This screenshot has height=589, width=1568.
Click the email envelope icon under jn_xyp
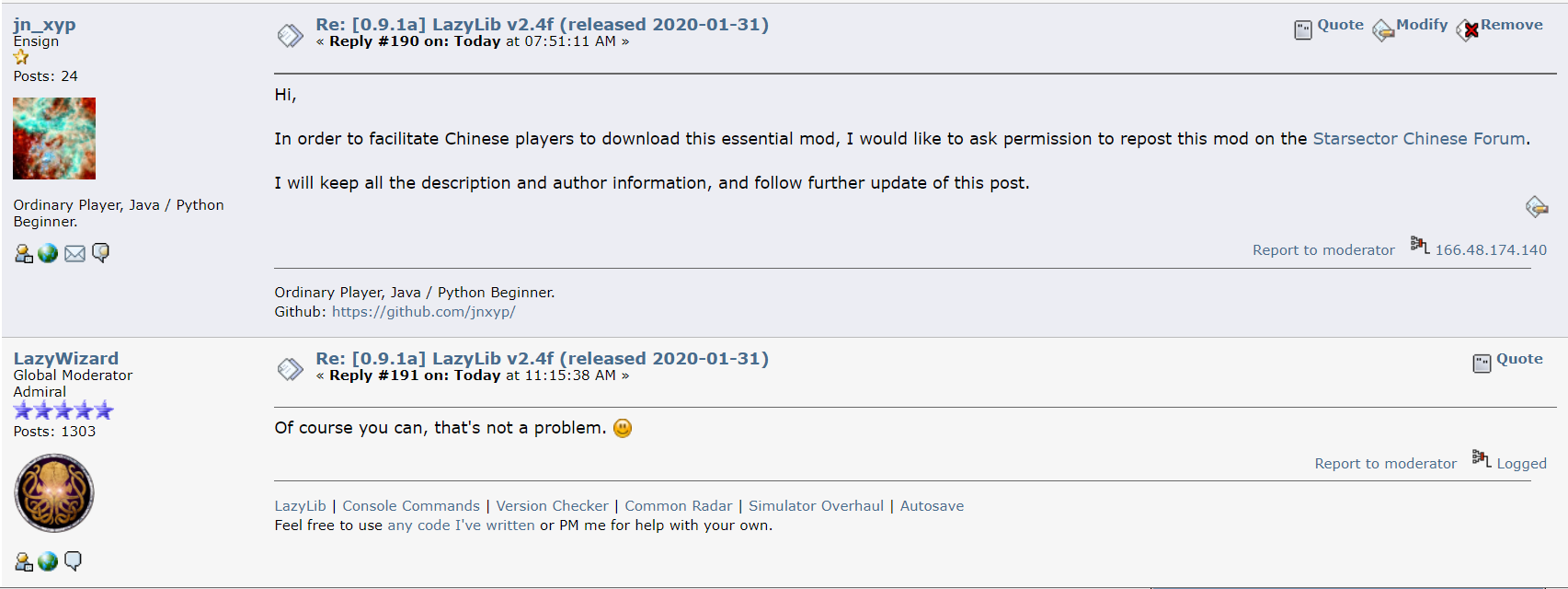[x=74, y=253]
